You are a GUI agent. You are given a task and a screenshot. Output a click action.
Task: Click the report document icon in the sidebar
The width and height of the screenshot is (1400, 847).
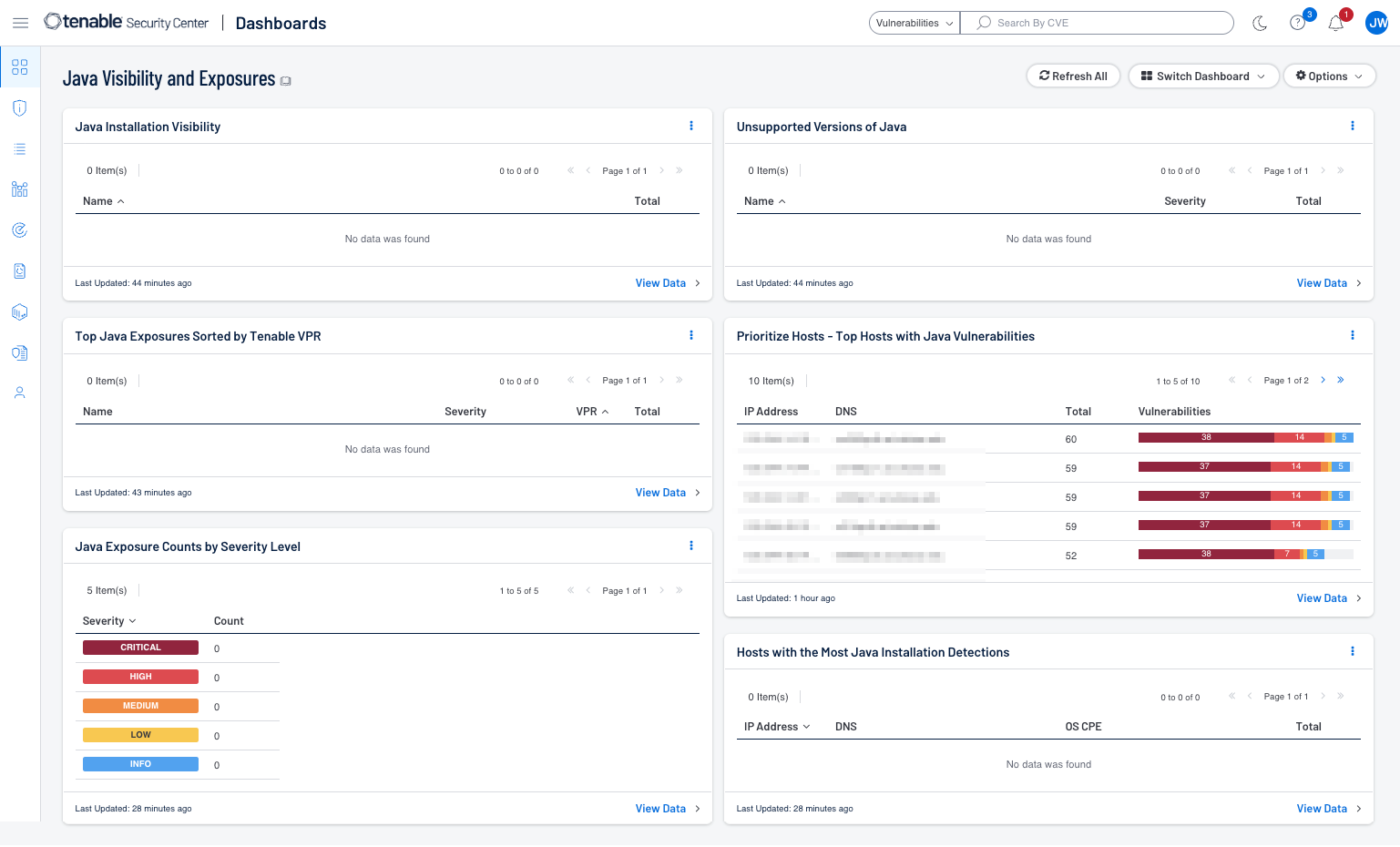pos(19,270)
